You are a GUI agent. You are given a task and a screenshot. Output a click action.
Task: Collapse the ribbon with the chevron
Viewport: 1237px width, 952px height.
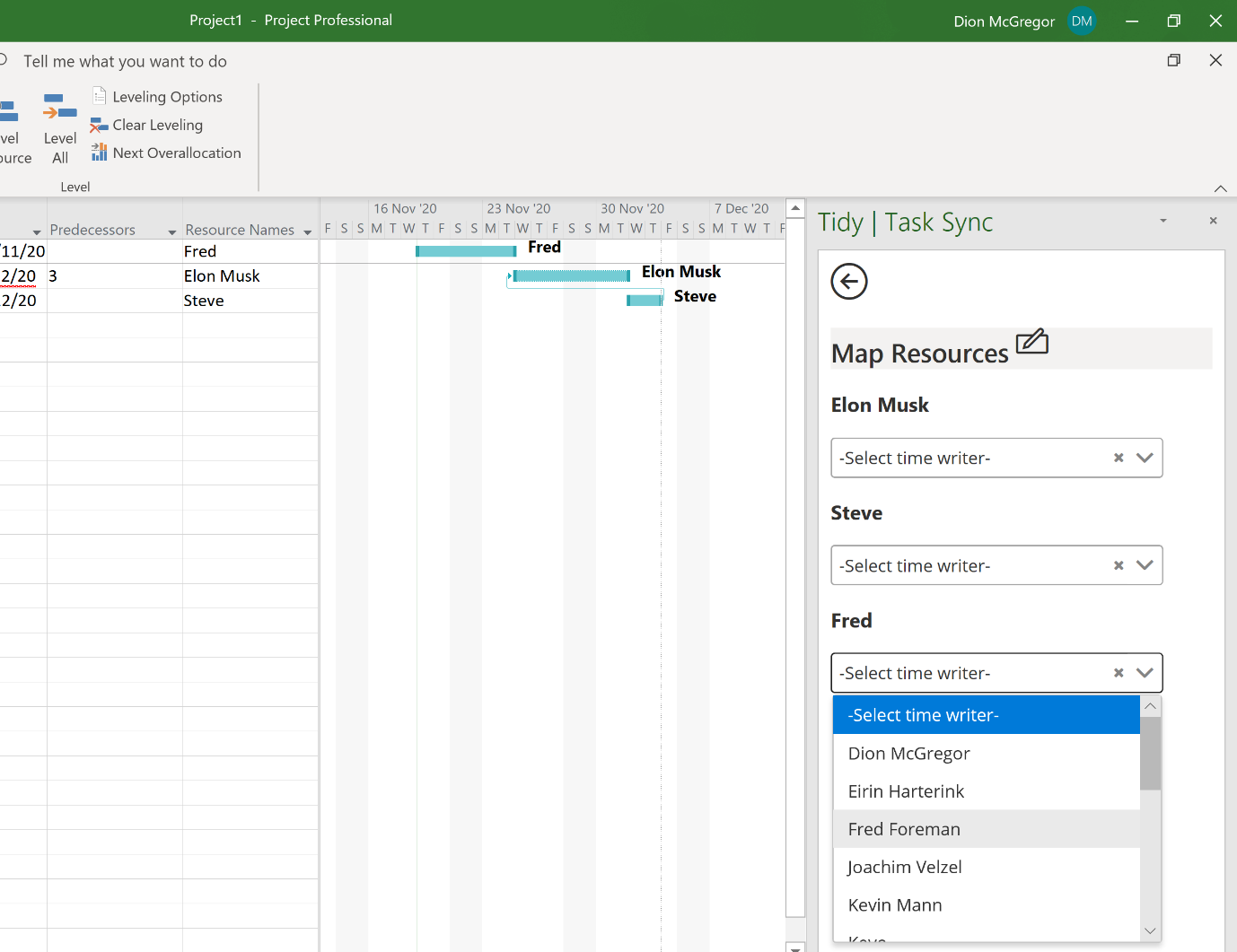1221,188
